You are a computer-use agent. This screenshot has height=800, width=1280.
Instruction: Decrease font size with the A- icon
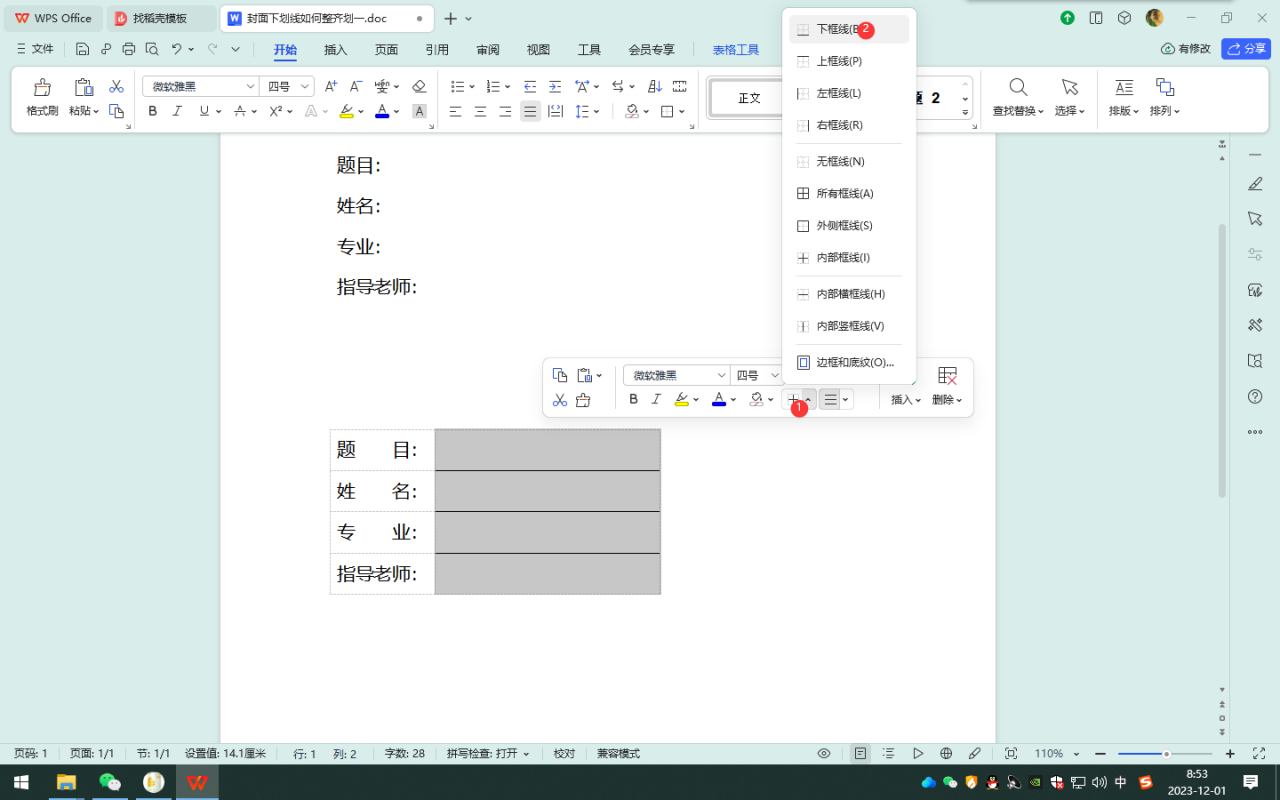355,87
